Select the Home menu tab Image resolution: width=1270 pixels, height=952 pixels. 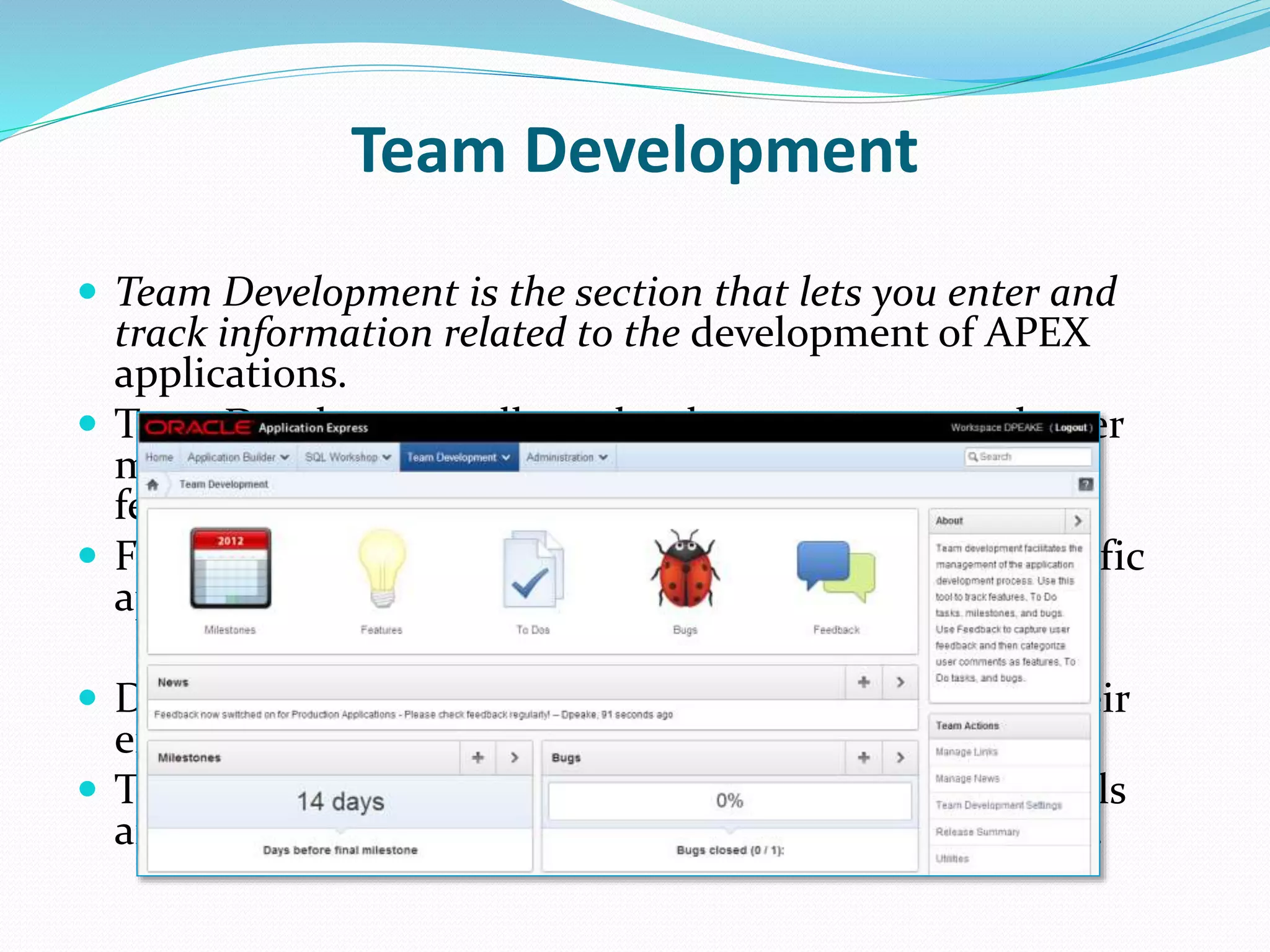click(x=159, y=457)
